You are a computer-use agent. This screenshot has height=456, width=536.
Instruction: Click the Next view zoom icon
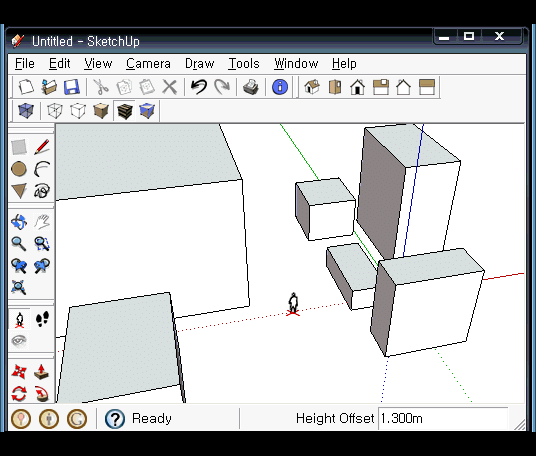[x=42, y=266]
